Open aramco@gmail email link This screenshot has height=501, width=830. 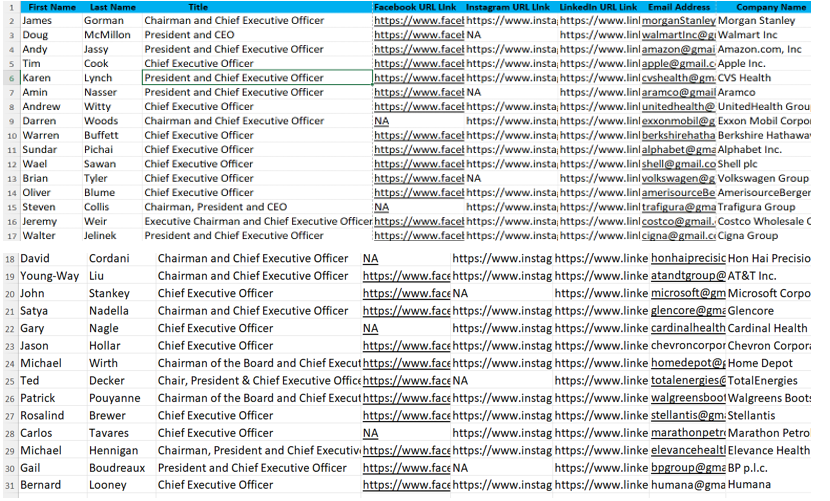coord(679,92)
